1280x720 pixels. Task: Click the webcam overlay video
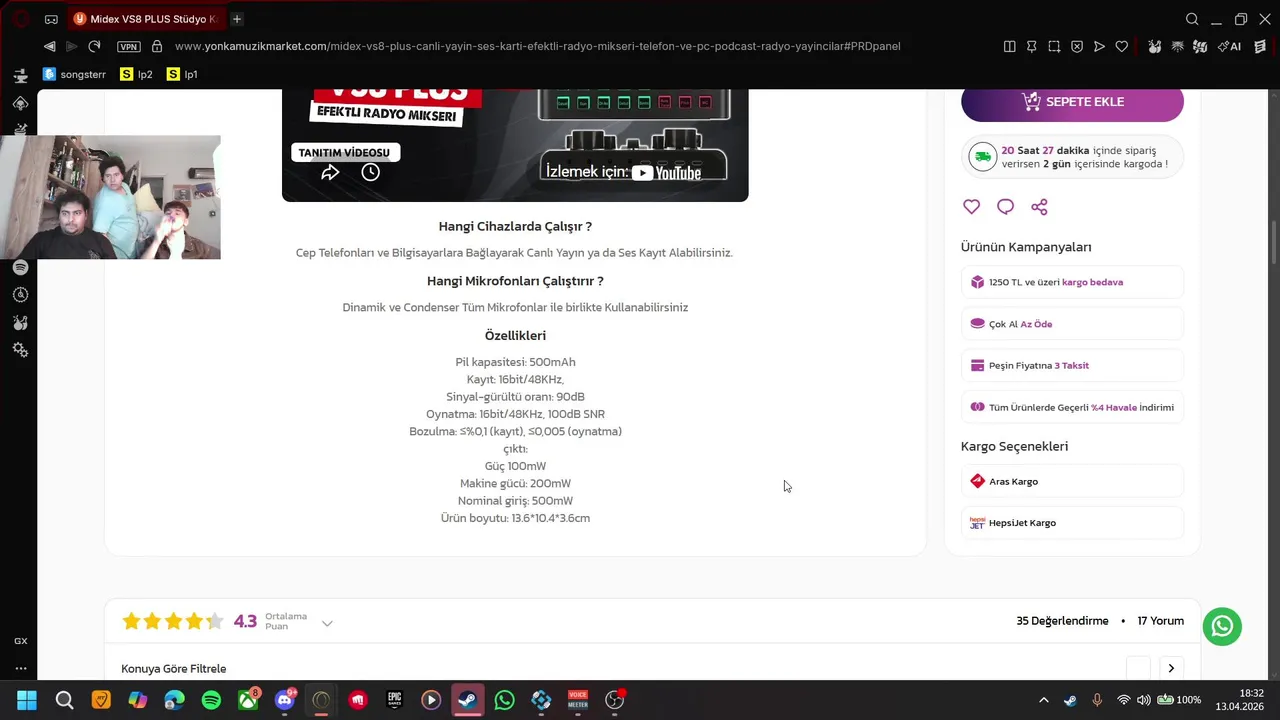point(110,197)
